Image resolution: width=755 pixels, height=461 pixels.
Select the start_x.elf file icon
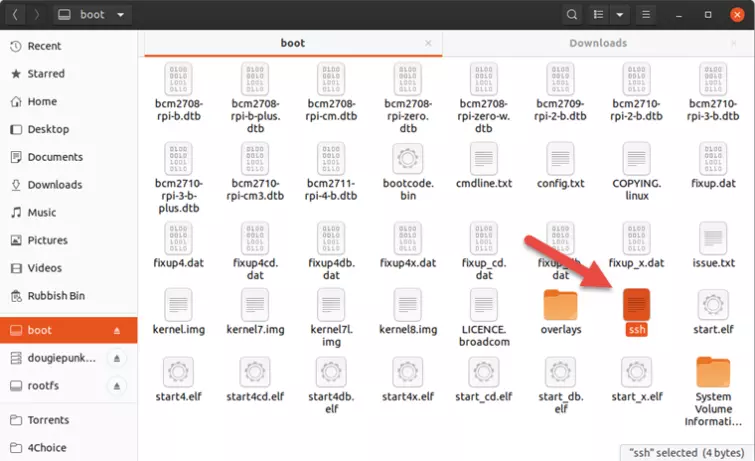637,371
